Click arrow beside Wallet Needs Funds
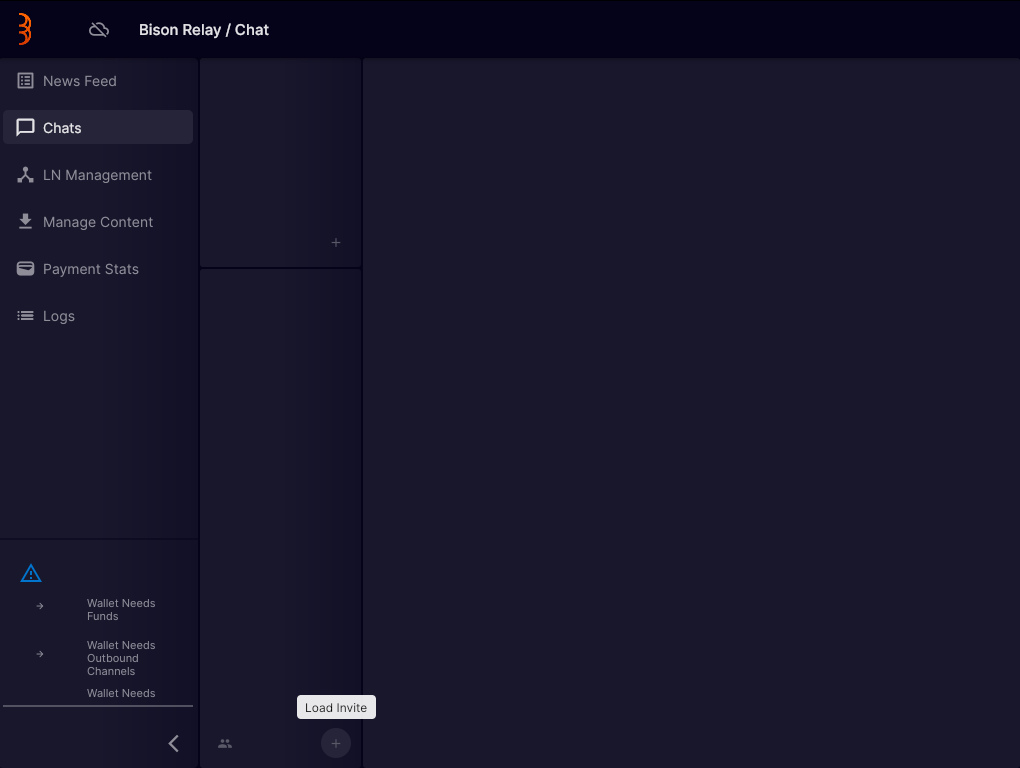Image resolution: width=1020 pixels, height=768 pixels. (x=40, y=606)
